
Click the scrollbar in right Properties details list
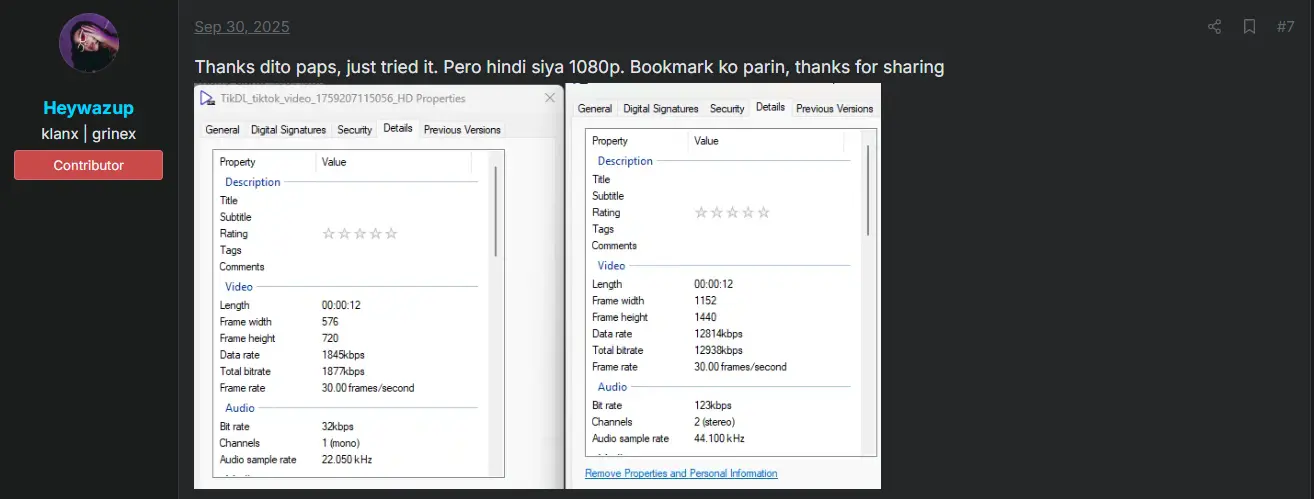click(x=868, y=190)
